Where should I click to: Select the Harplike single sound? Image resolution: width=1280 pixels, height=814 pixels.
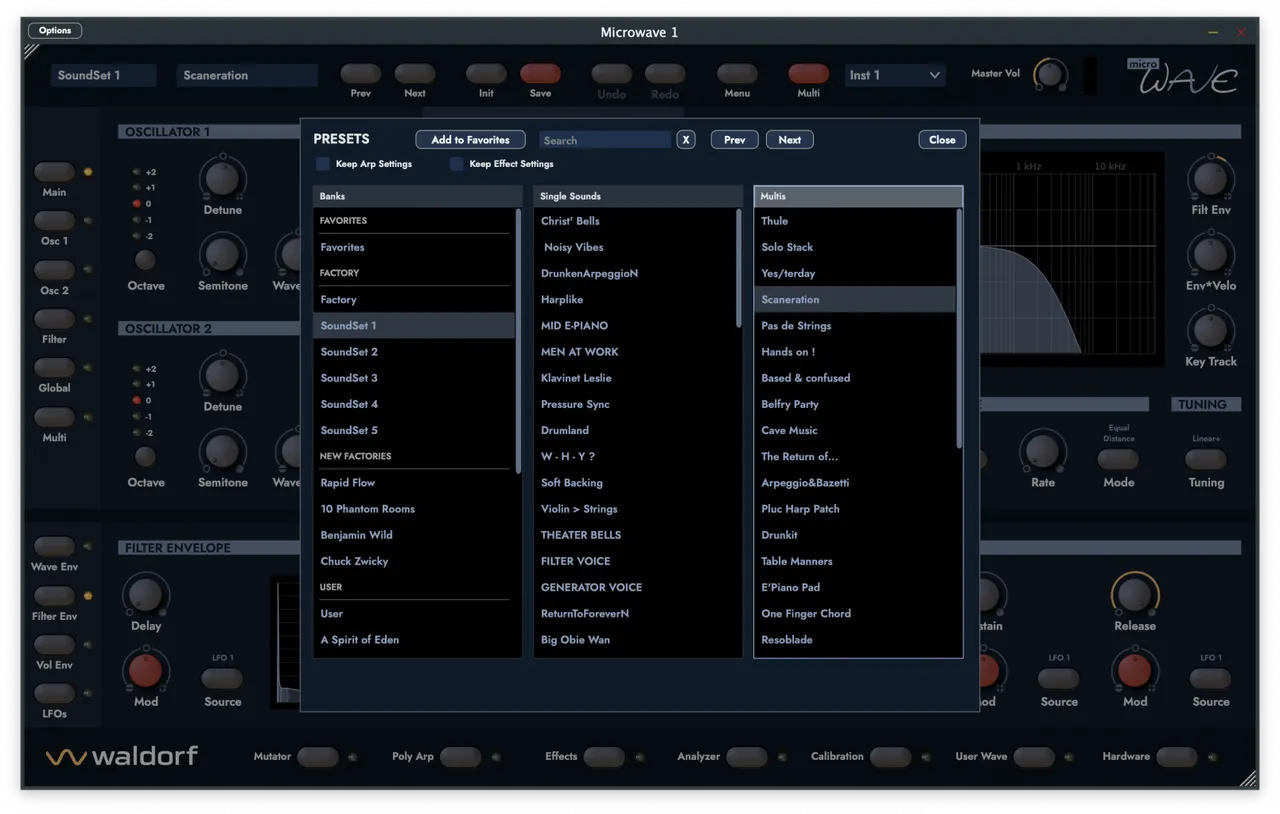635,299
